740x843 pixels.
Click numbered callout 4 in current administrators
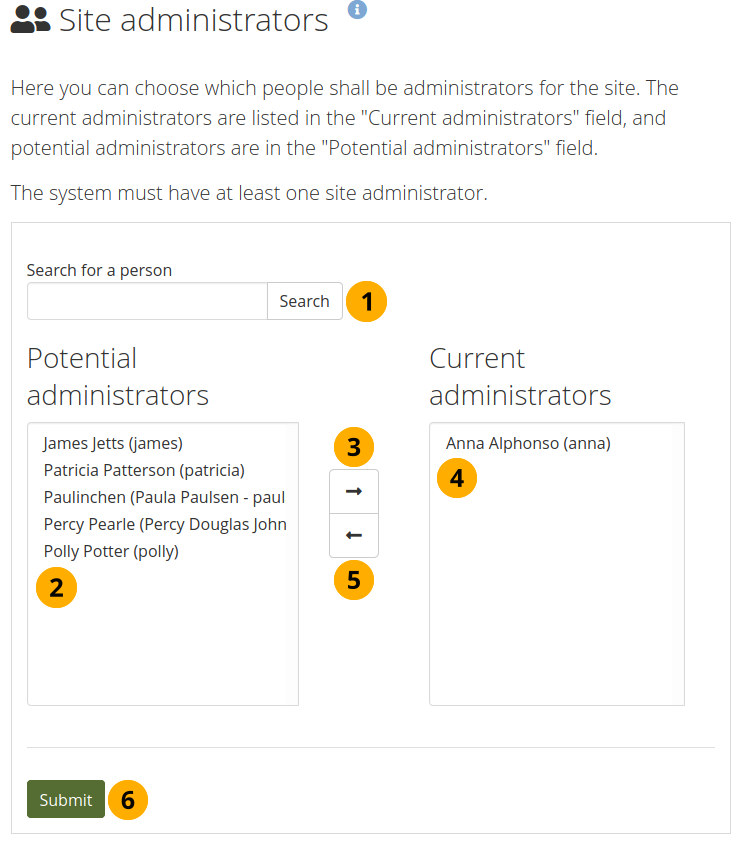tap(457, 479)
